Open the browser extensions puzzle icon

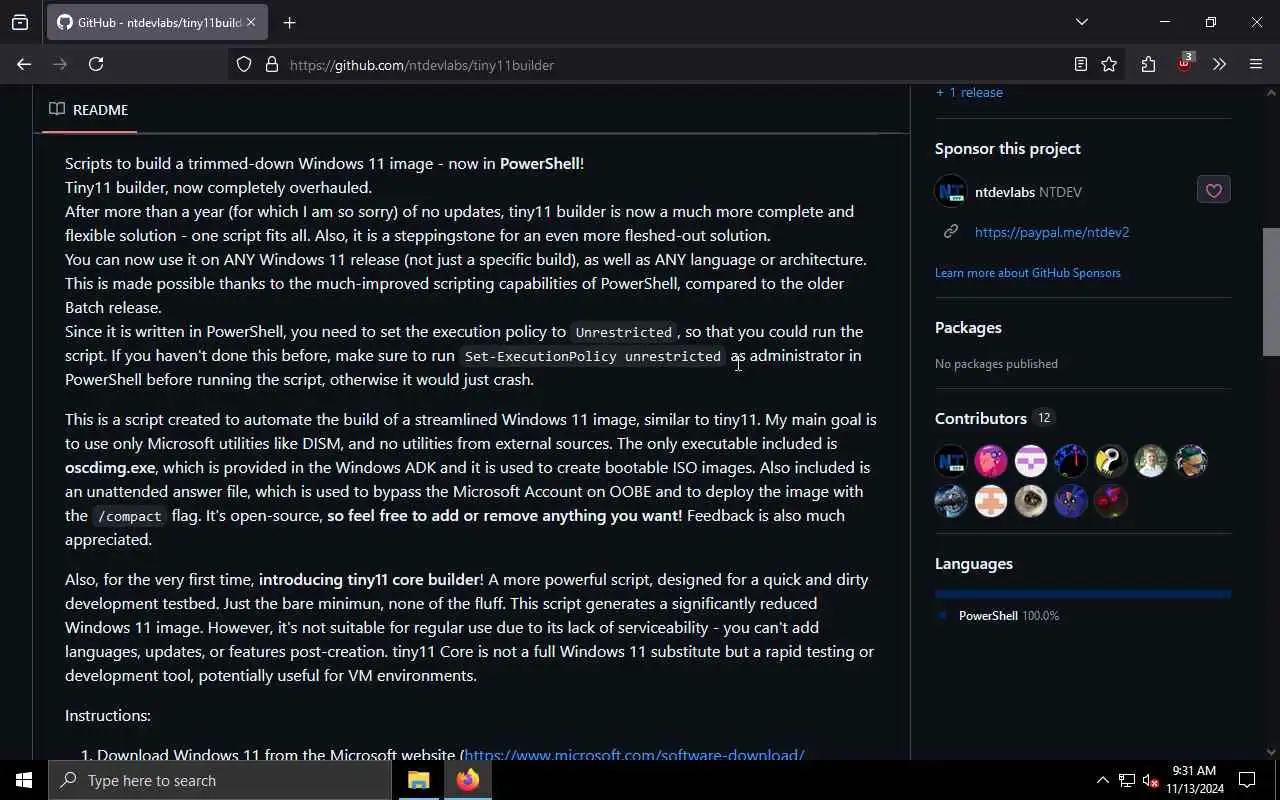tap(1148, 65)
